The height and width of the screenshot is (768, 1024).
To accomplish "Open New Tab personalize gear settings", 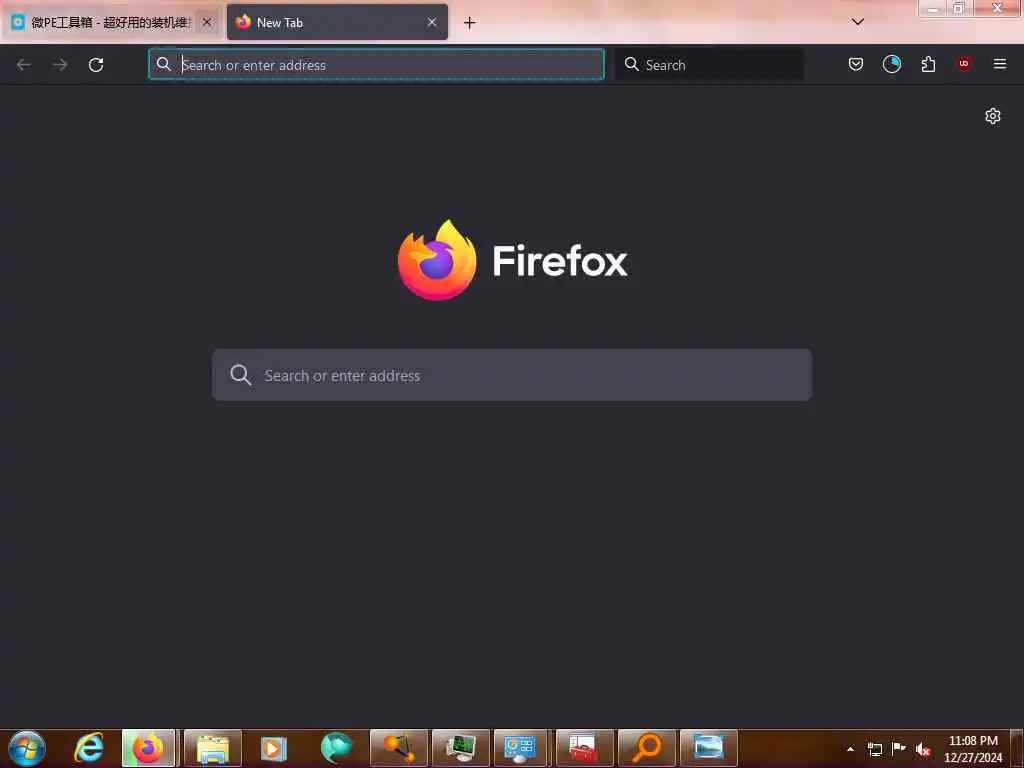I will 993,116.
